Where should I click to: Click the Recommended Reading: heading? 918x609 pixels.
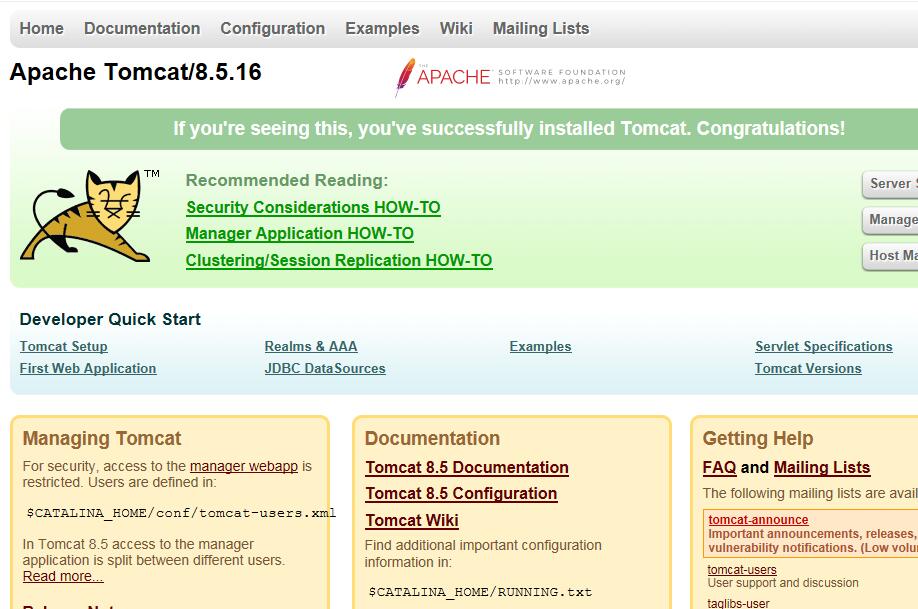(287, 180)
